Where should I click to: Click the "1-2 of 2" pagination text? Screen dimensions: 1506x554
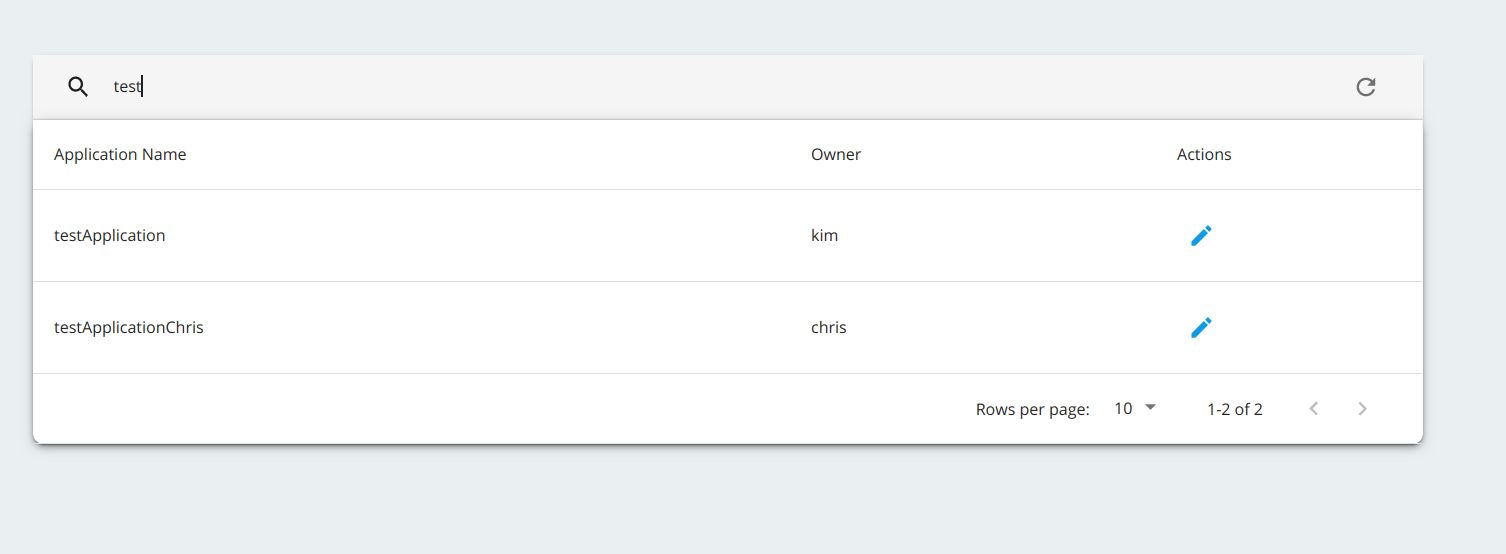(x=1235, y=409)
